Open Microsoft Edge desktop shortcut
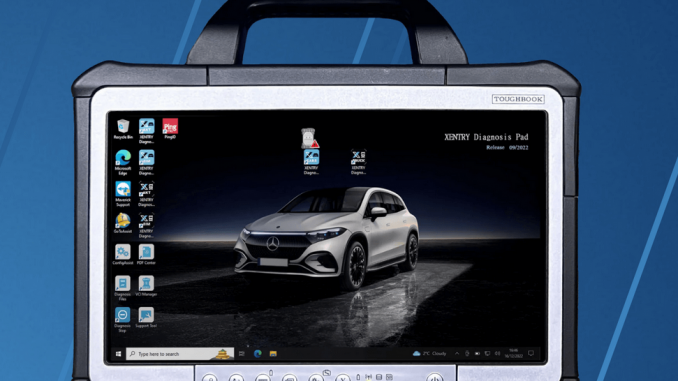 point(123,162)
